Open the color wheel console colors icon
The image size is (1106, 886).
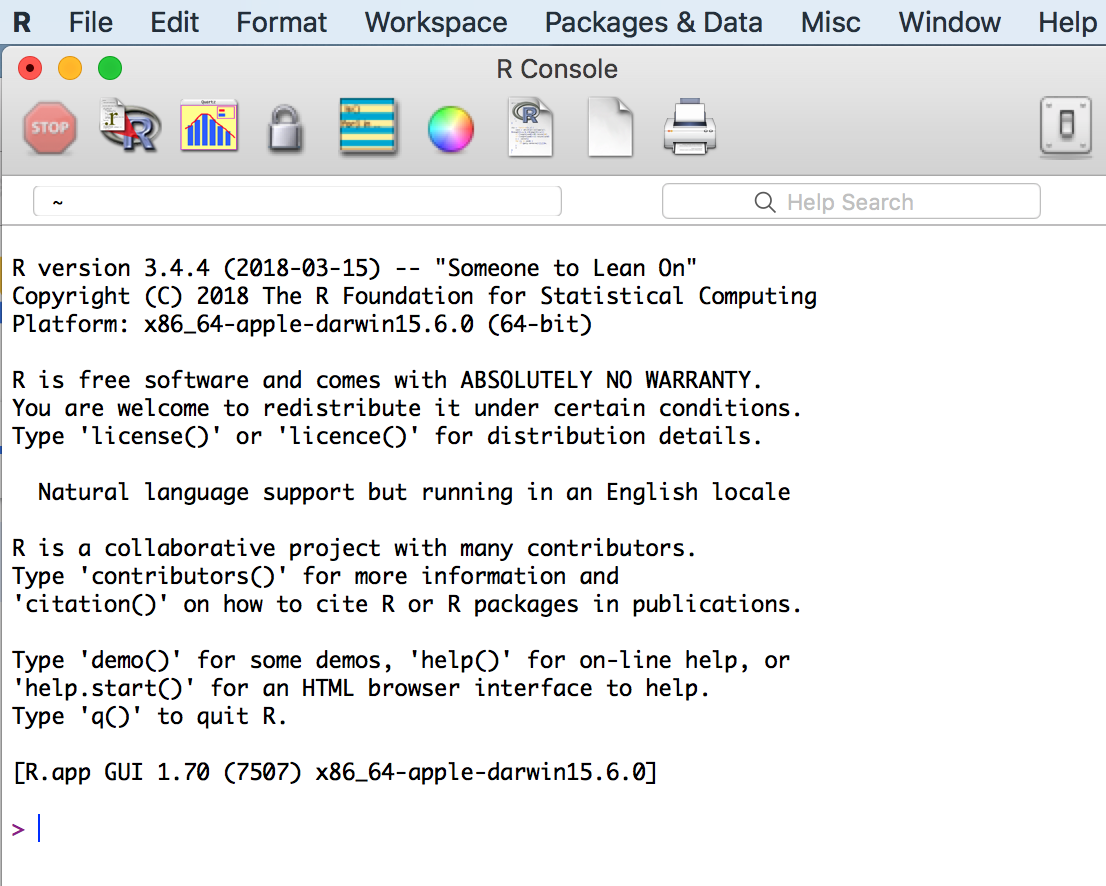[x=451, y=129]
